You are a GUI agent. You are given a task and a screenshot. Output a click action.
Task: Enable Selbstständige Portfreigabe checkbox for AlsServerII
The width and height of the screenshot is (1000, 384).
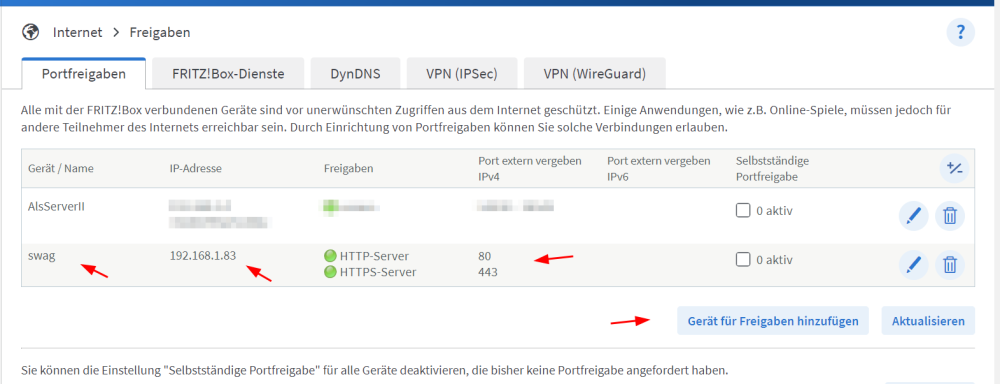point(742,210)
